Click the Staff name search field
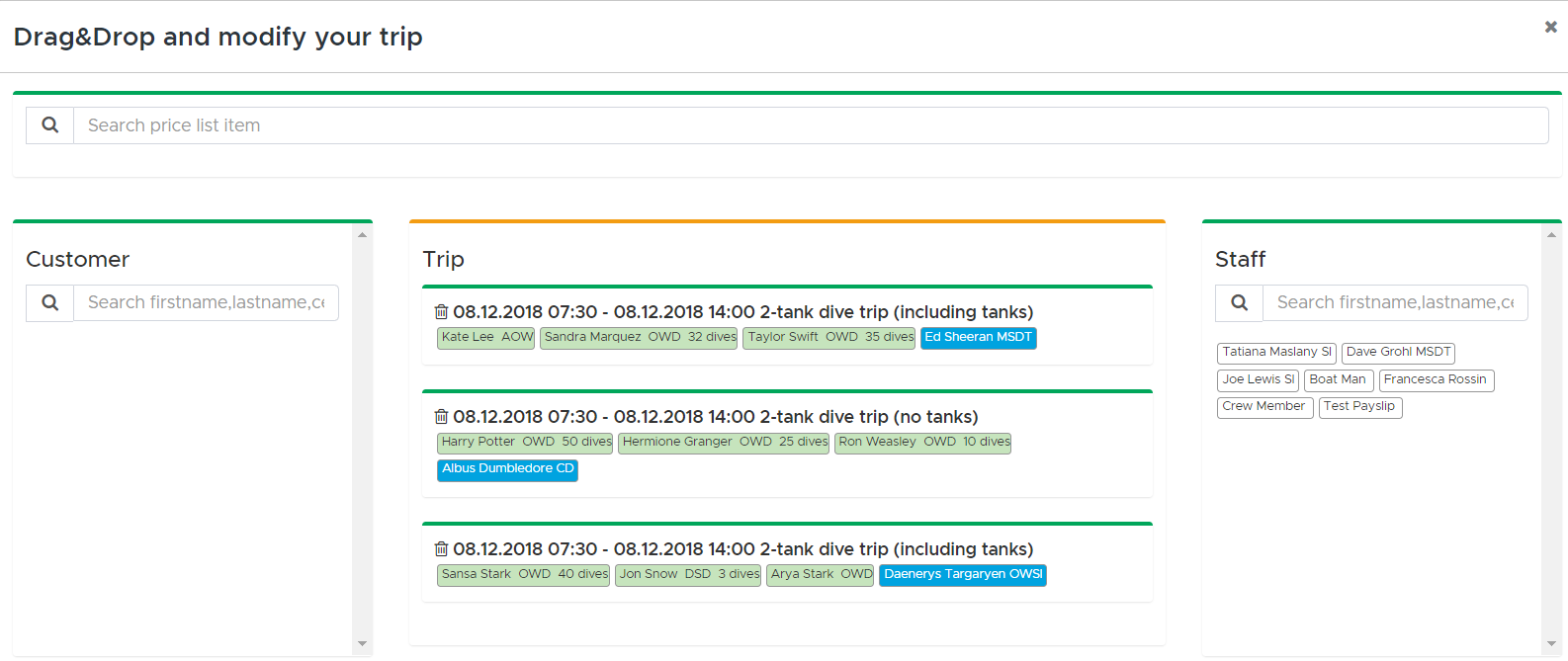Viewport: 1568px width, 661px height. pyautogui.click(x=1395, y=302)
